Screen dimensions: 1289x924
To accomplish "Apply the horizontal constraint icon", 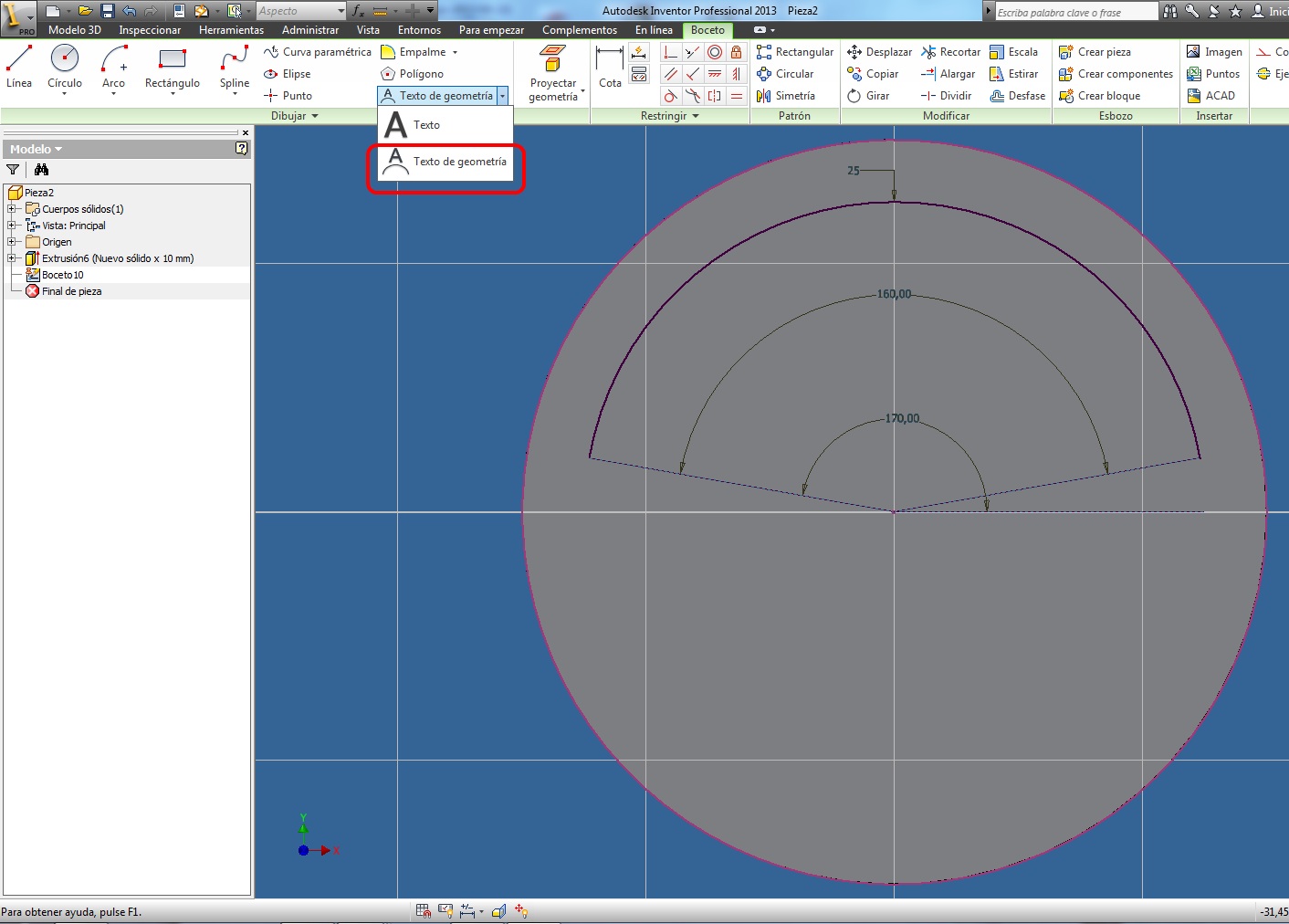I will (x=715, y=74).
